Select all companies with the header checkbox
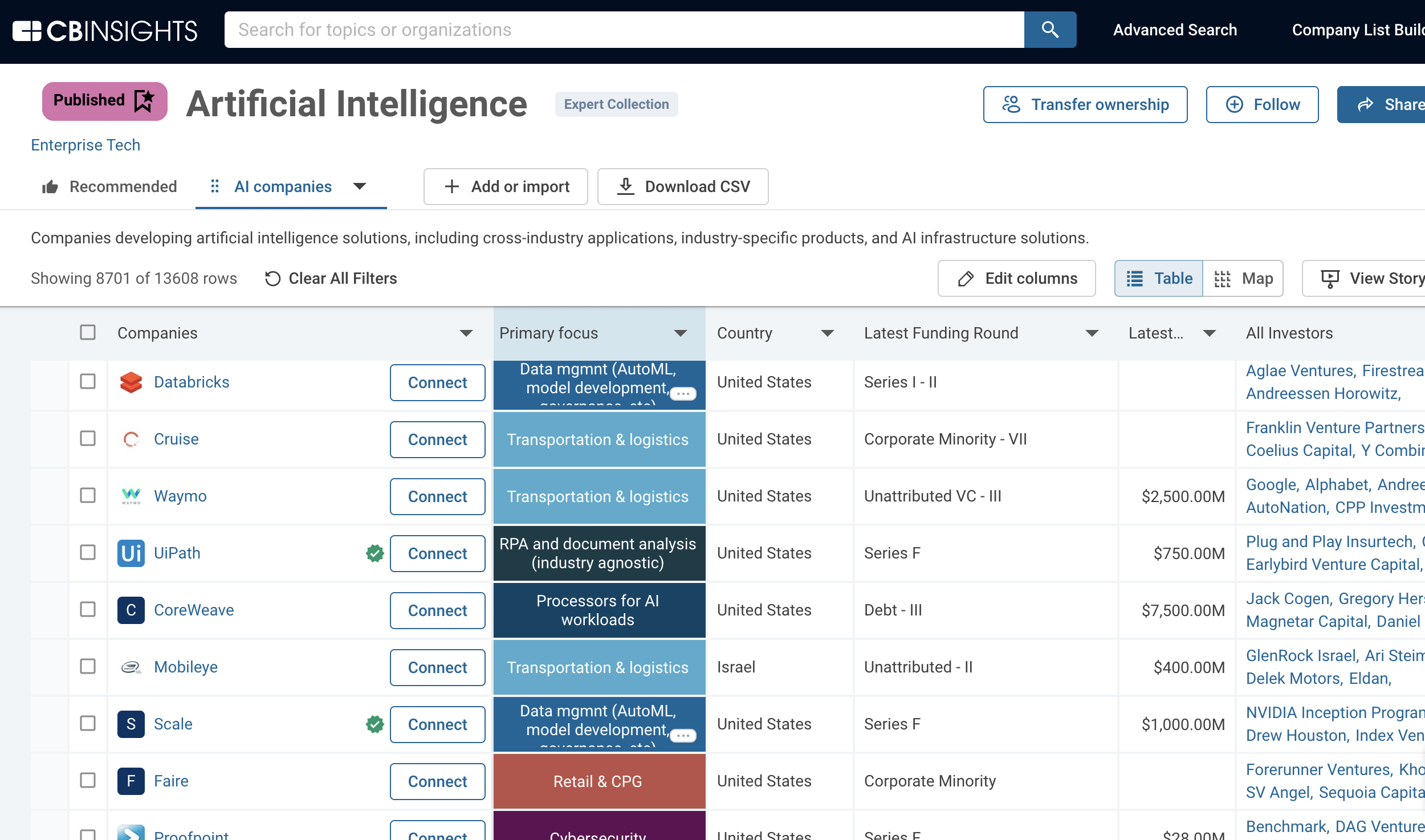The image size is (1425, 840). click(x=87, y=332)
